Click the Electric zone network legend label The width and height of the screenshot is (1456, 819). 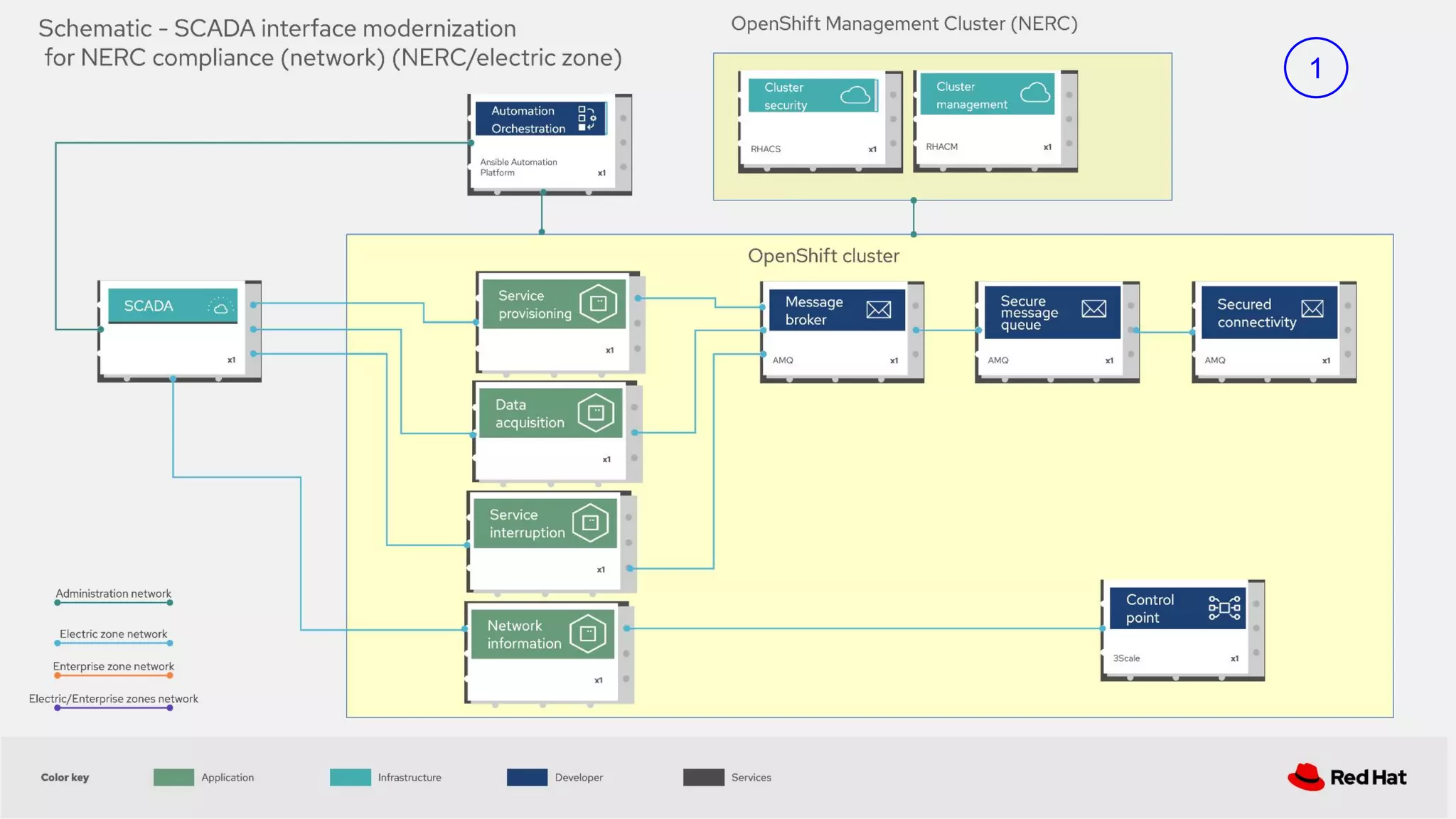114,633
